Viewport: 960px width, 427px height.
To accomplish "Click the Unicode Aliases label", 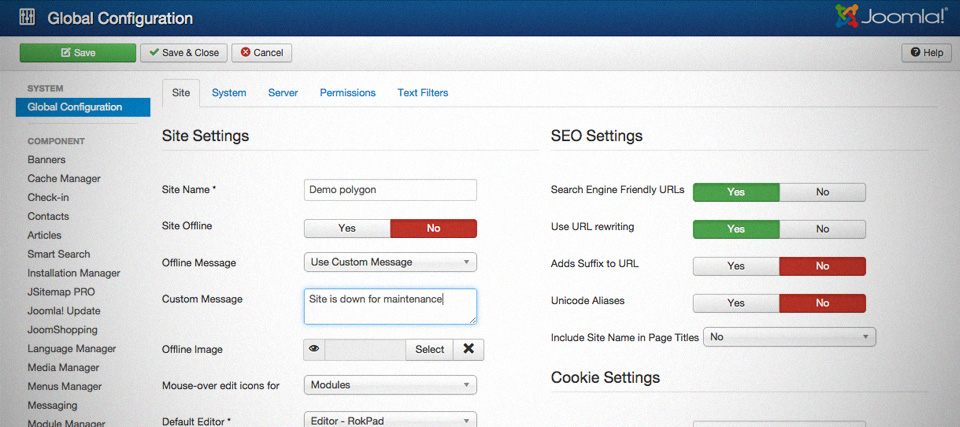I will (587, 301).
